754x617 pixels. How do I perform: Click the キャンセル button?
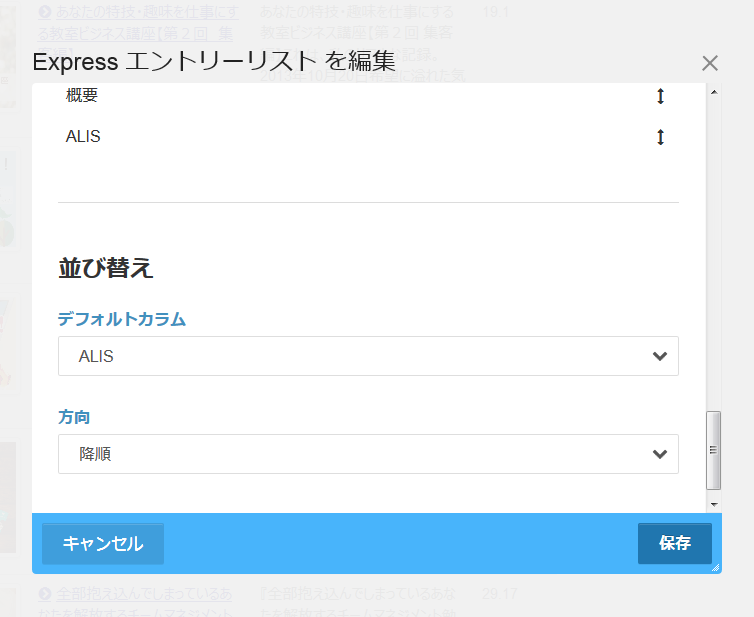tap(103, 544)
